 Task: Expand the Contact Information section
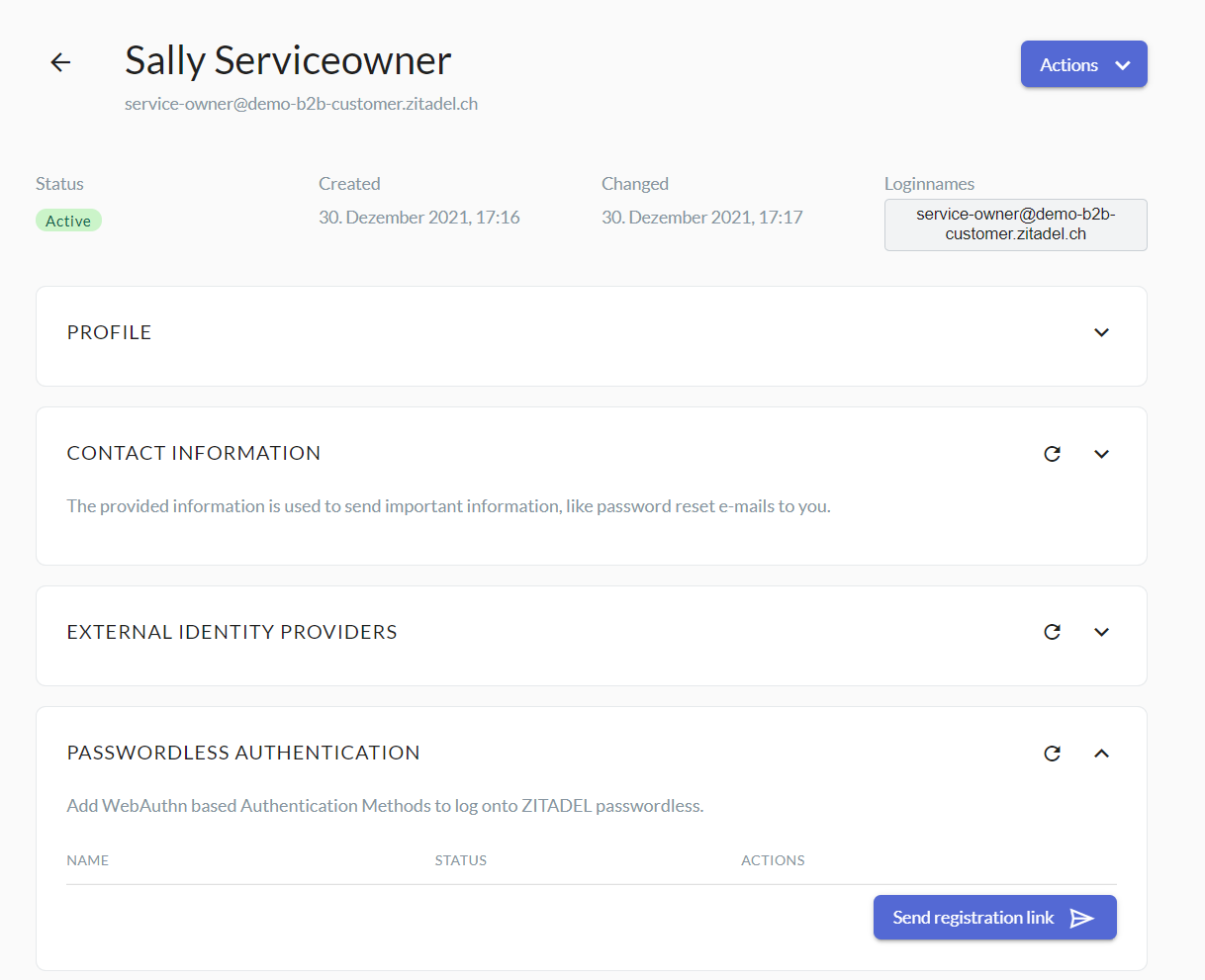pyautogui.click(x=1101, y=453)
